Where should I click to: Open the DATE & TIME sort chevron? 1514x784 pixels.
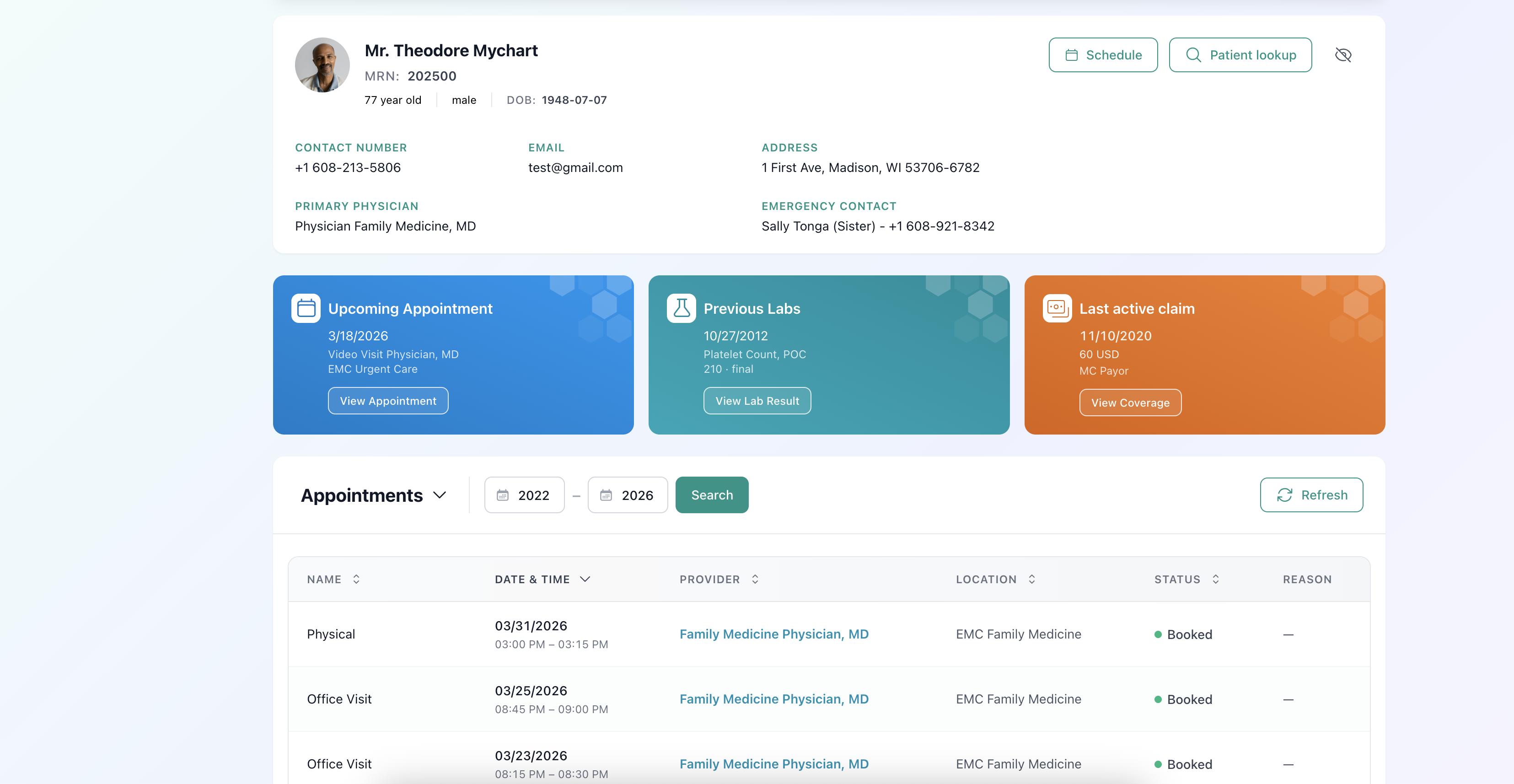(x=585, y=579)
